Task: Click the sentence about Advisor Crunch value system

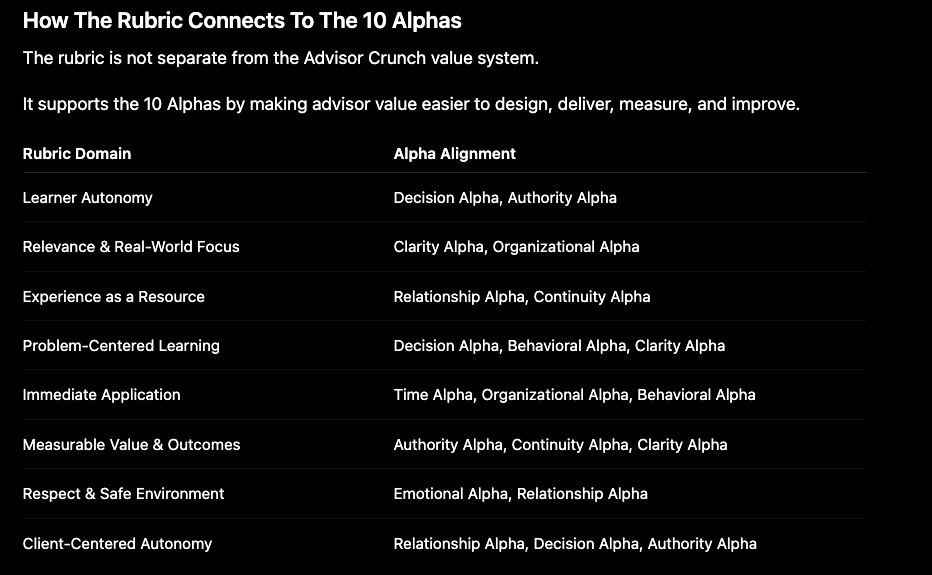Action: (x=281, y=58)
